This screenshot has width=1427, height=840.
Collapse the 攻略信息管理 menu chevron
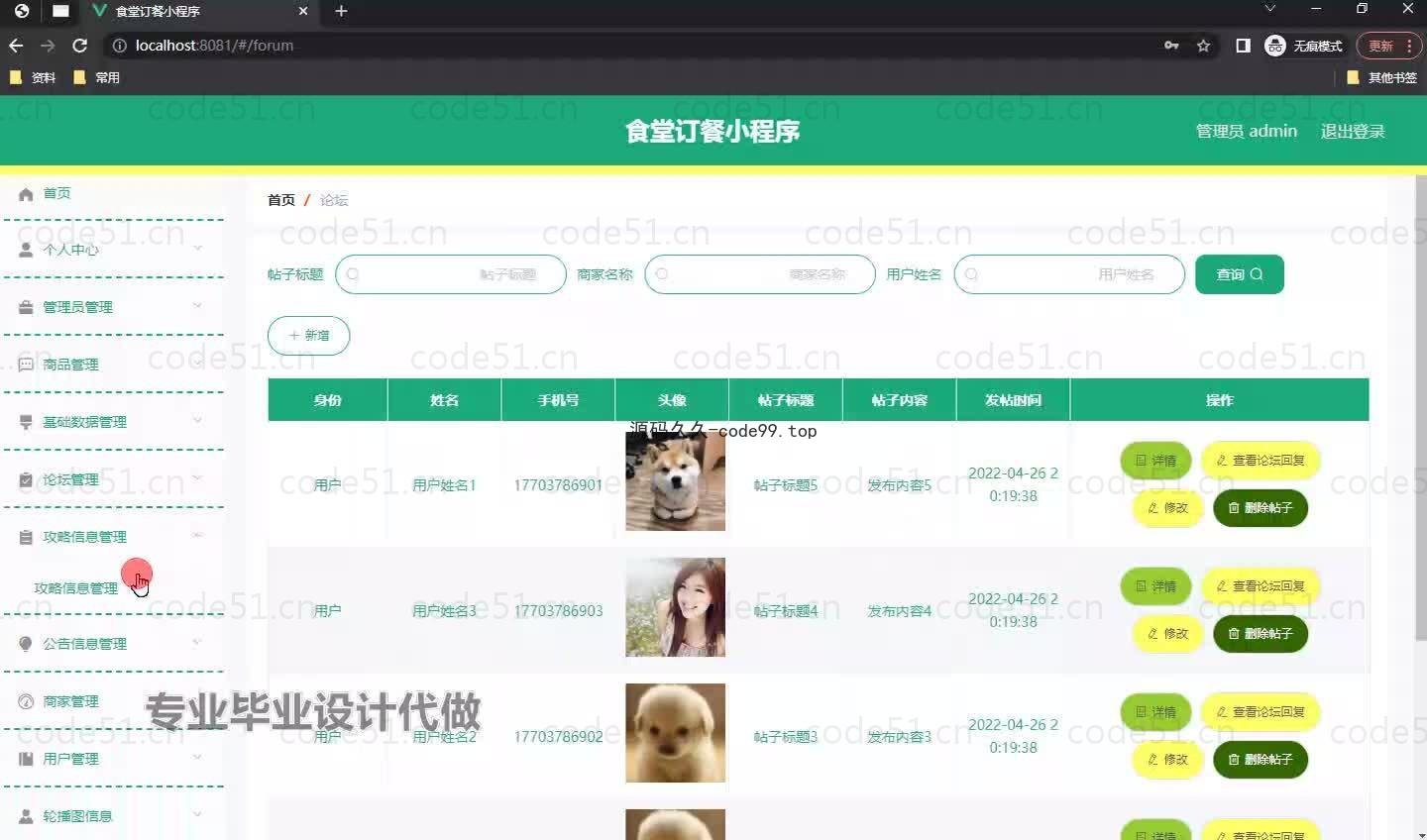point(197,535)
